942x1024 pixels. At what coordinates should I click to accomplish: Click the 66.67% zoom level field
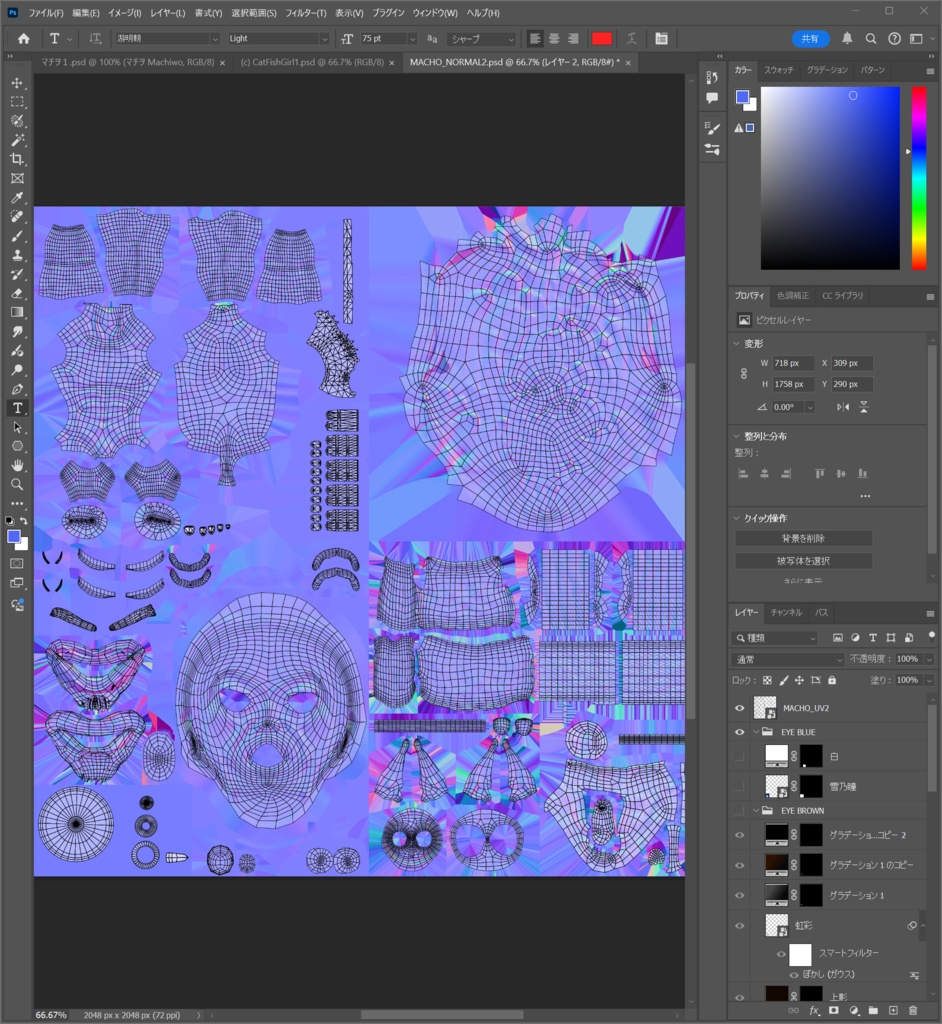pos(51,1015)
